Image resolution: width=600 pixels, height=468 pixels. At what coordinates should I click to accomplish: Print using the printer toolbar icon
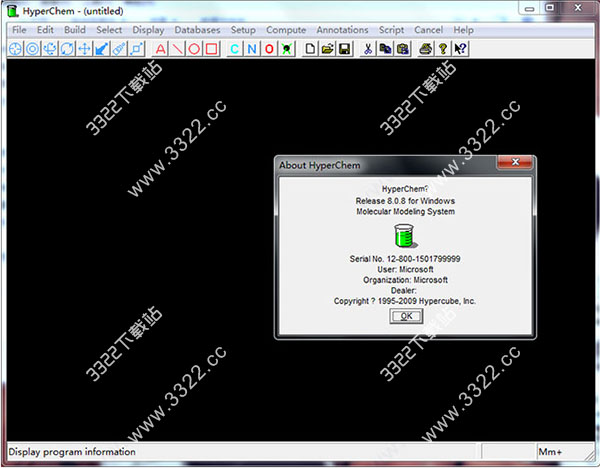point(426,49)
